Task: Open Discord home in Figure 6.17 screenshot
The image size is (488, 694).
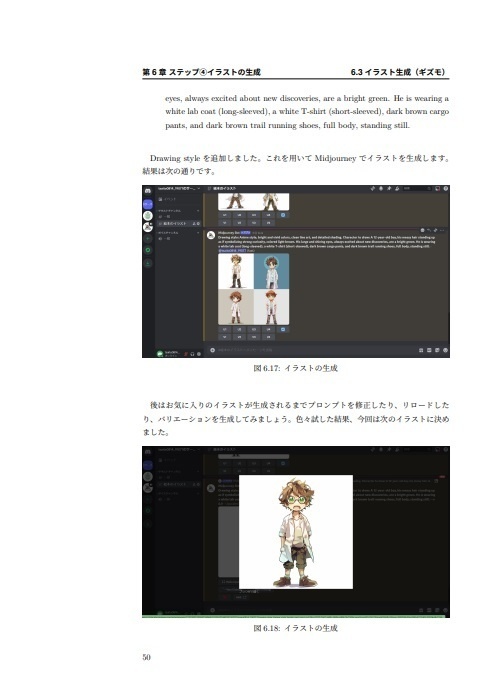Action: click(148, 191)
